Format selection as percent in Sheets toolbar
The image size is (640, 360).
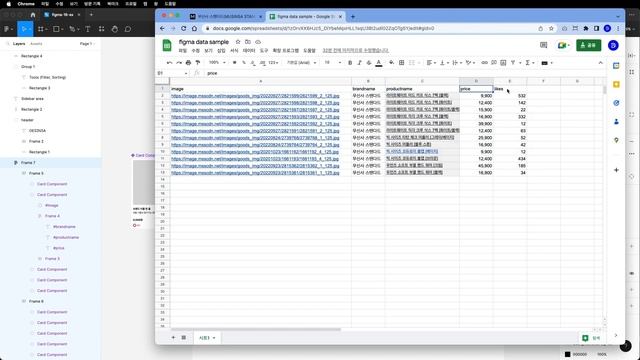244,62
